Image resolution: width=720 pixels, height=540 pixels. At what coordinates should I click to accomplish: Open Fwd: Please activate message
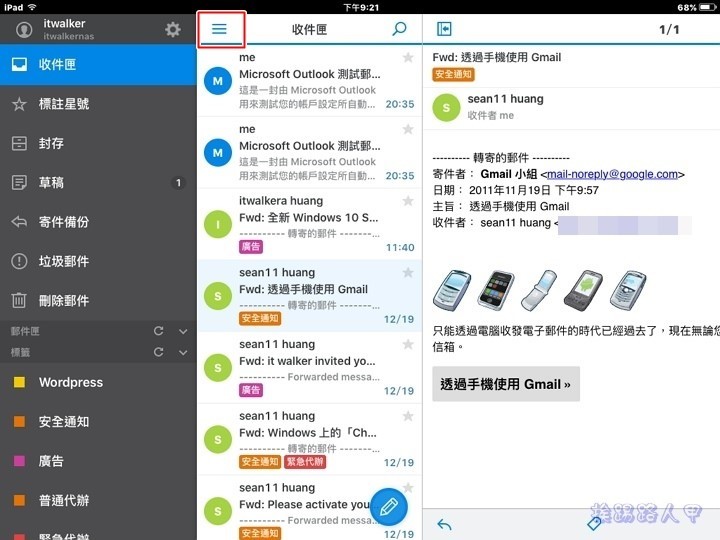point(309,508)
